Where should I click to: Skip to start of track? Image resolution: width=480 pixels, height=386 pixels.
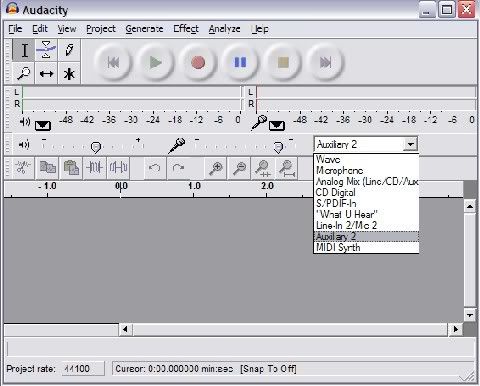click(113, 62)
